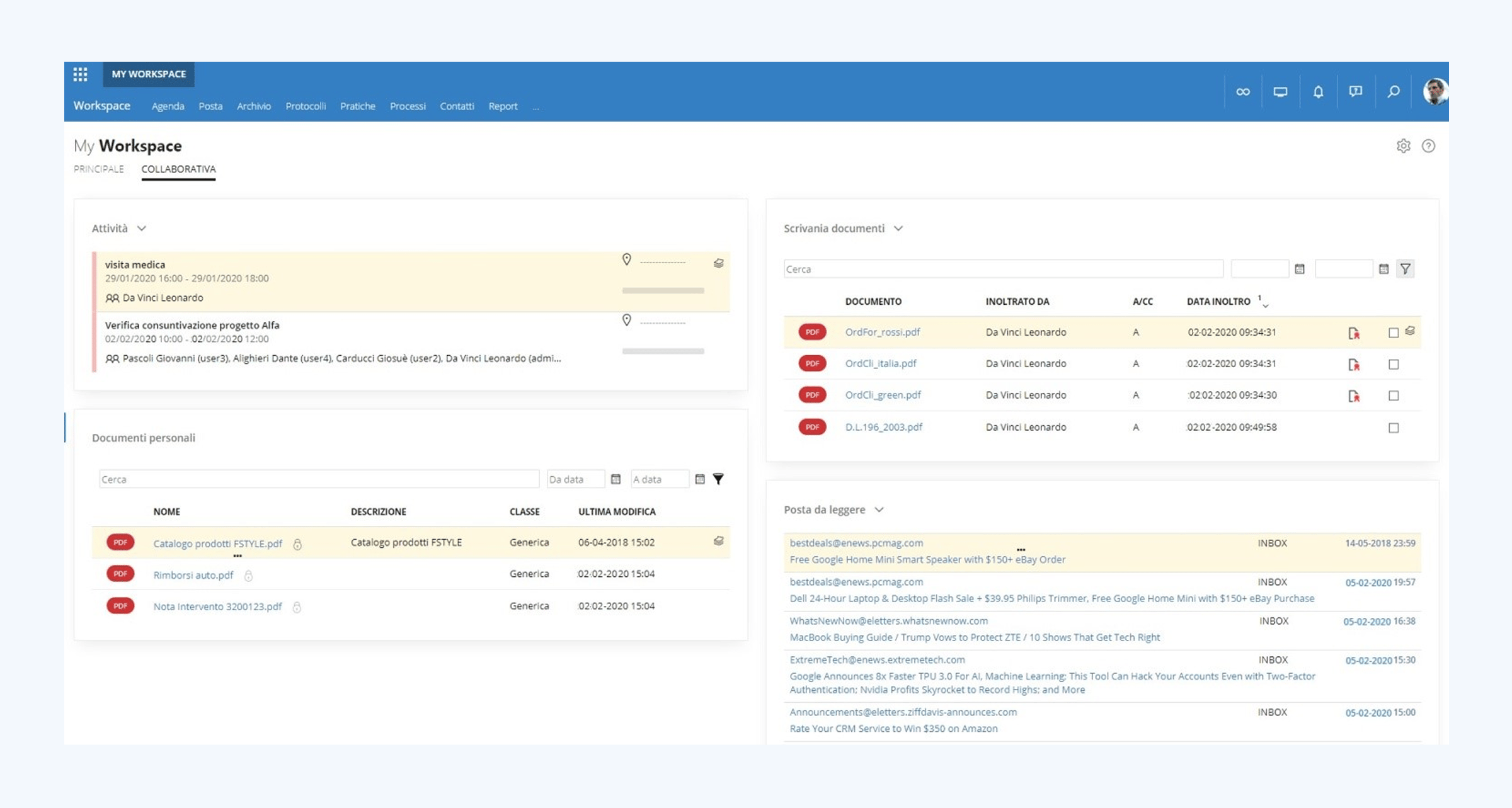The width and height of the screenshot is (1512, 808).
Task: Open ellipsis menu on first pcmag email
Action: click(x=1021, y=550)
